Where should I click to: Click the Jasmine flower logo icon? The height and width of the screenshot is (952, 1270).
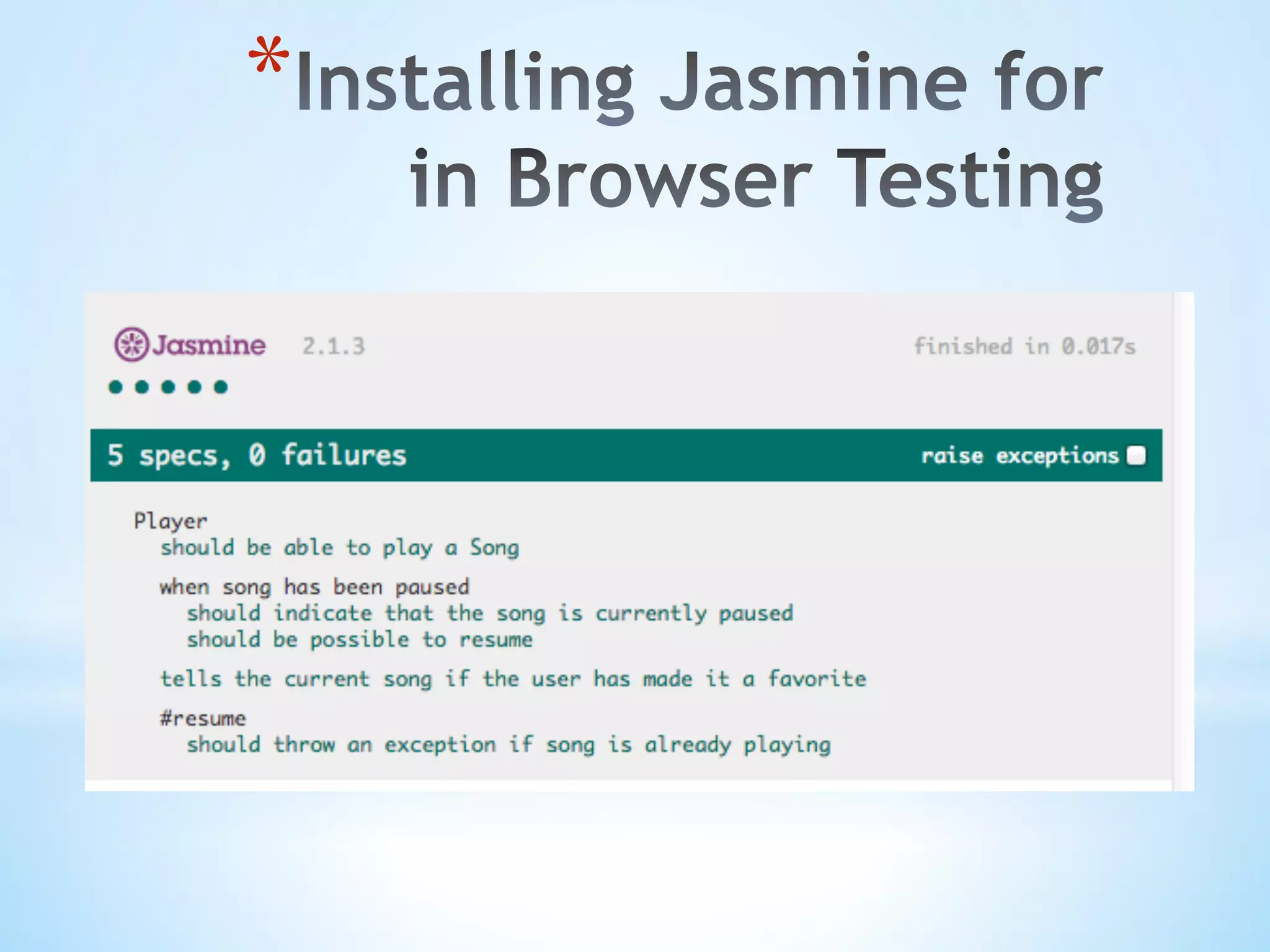click(131, 345)
